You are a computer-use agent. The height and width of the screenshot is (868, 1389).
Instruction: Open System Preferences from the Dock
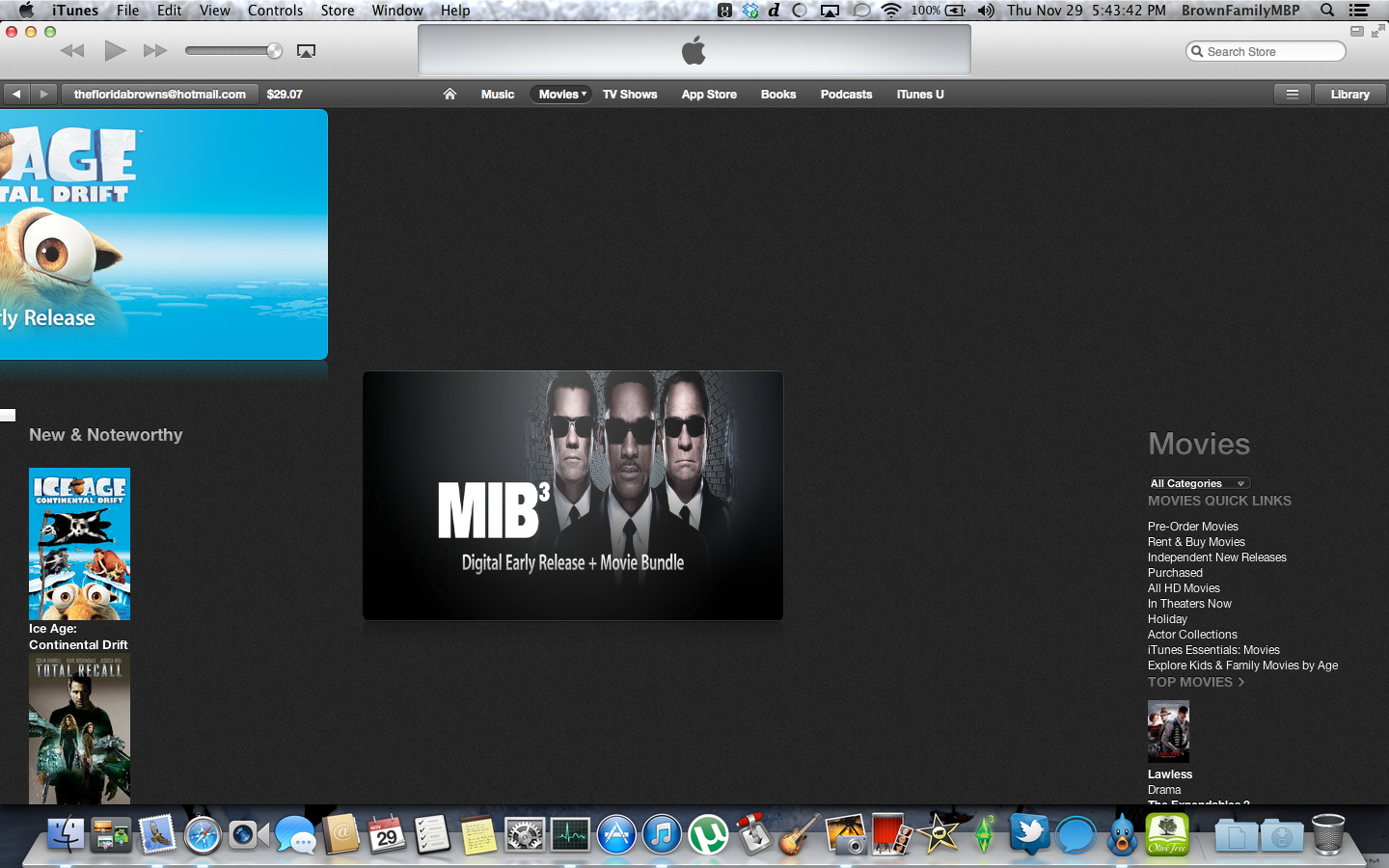pos(525,835)
